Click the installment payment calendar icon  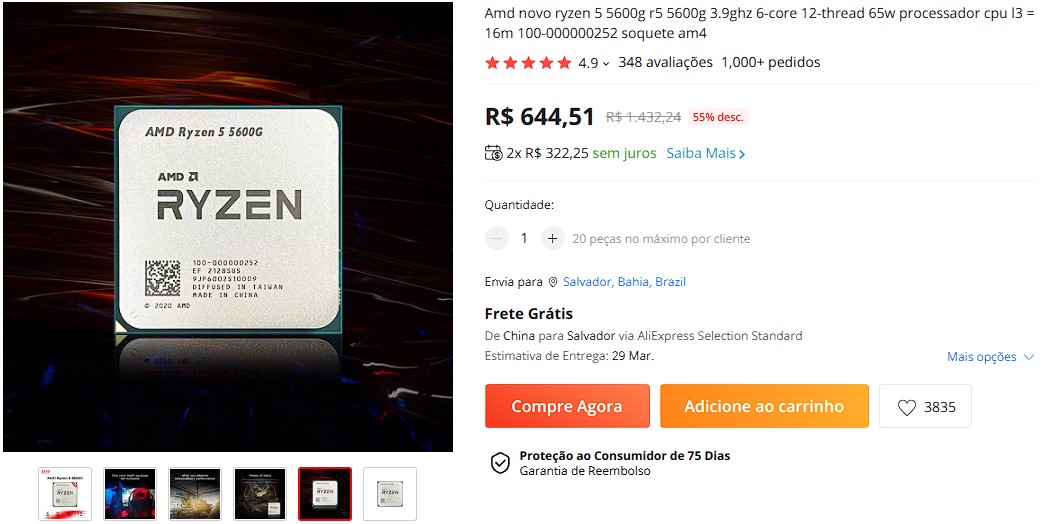(494, 153)
